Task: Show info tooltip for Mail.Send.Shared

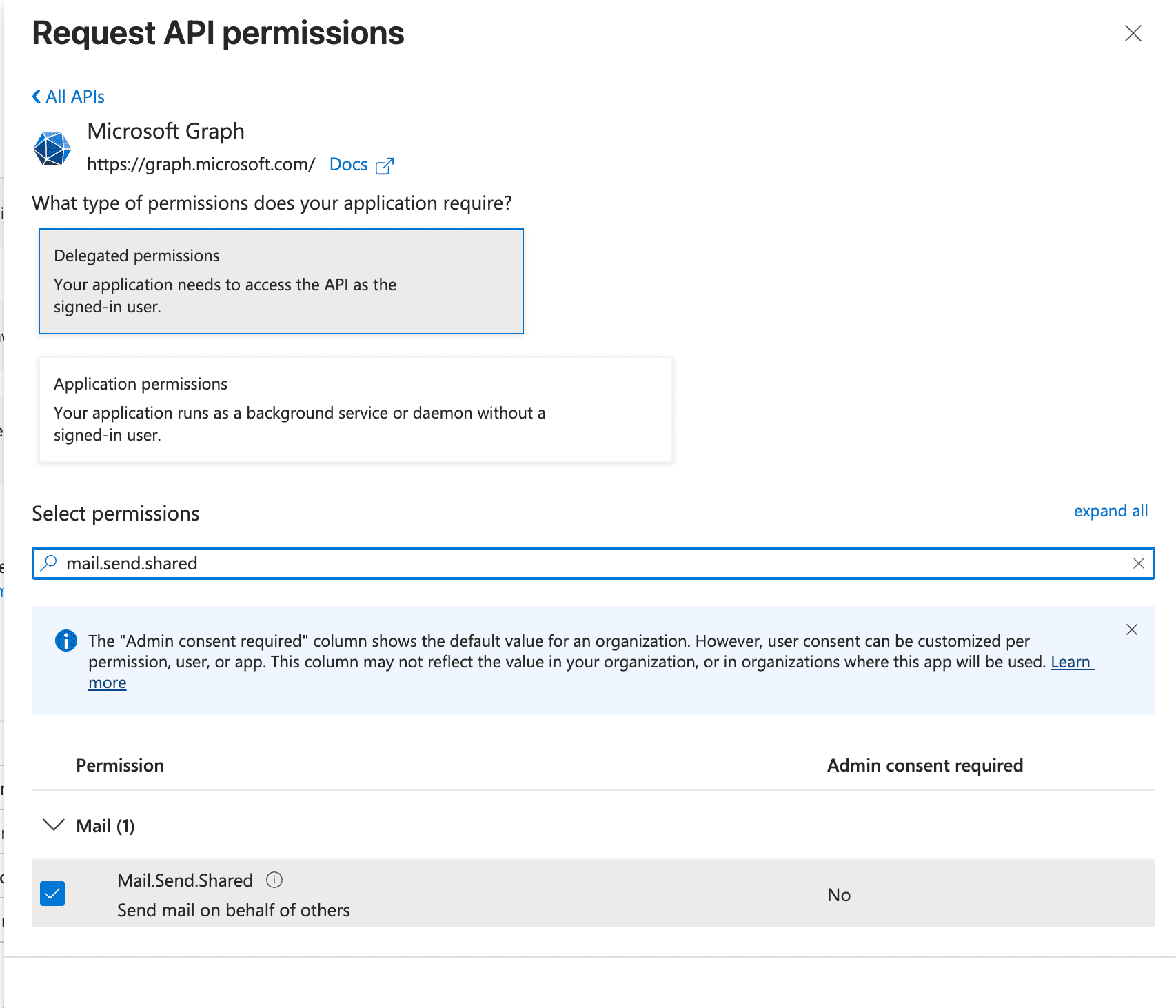Action: click(x=274, y=880)
